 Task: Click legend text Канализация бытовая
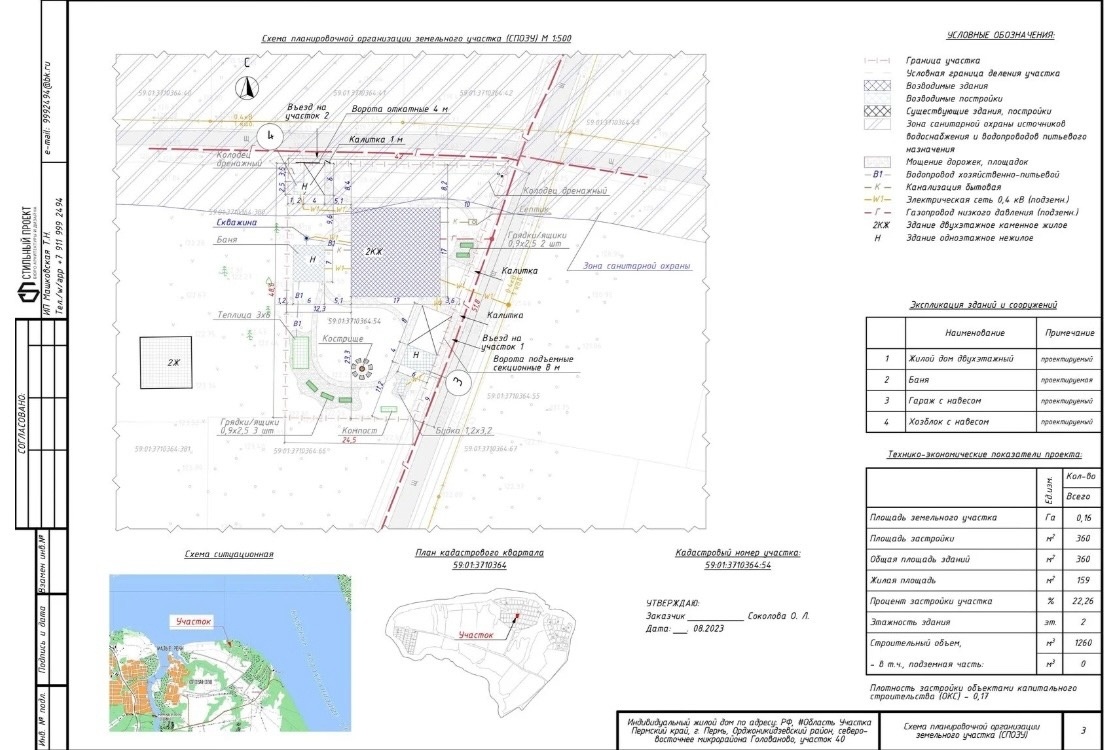(x=953, y=187)
